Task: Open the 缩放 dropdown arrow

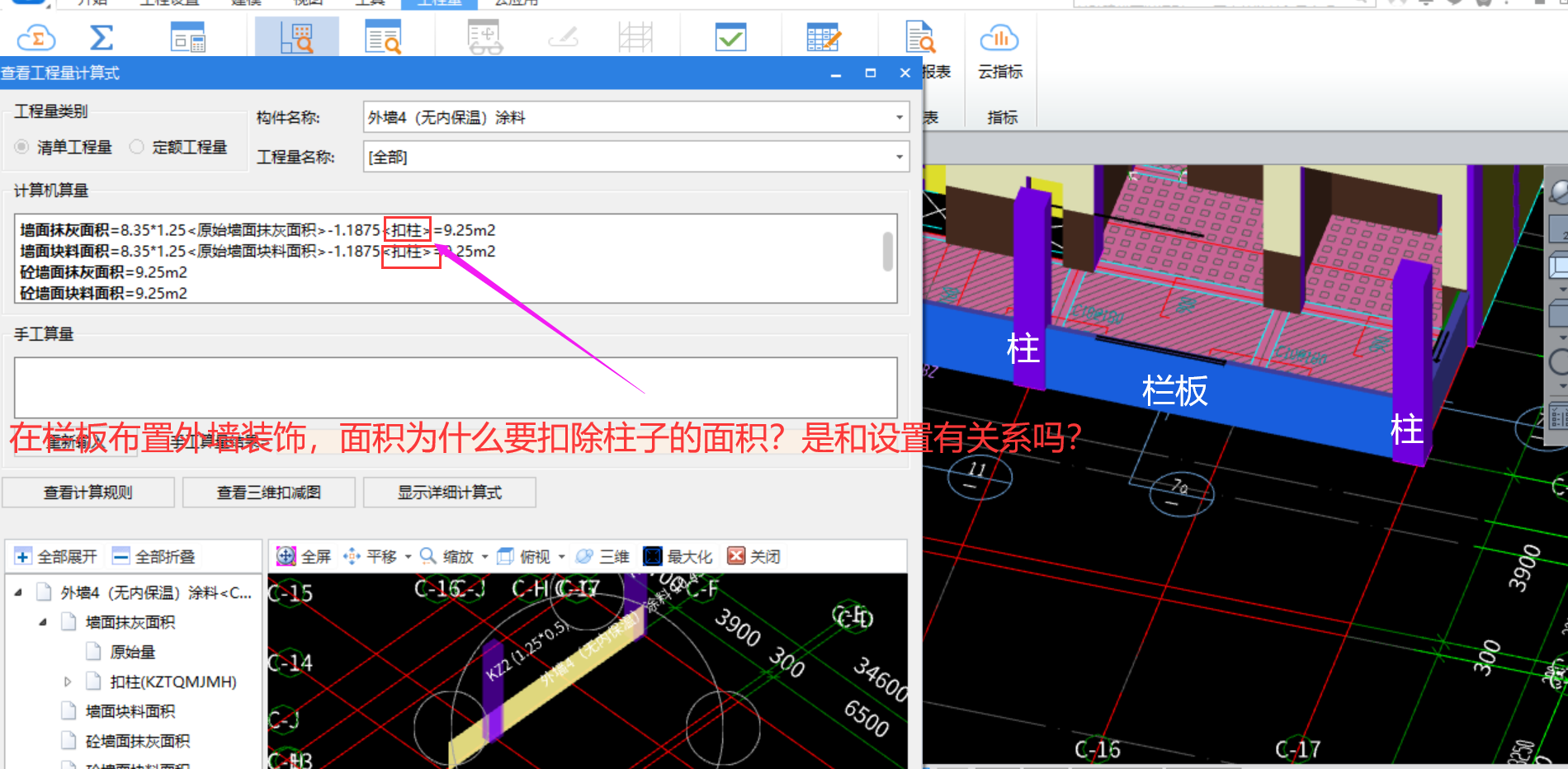Action: point(484,557)
